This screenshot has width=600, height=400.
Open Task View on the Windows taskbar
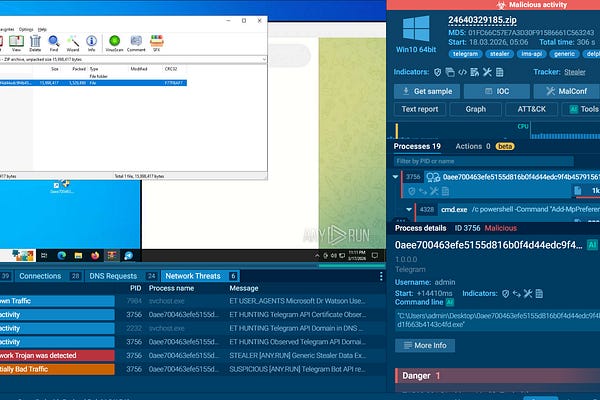tap(44, 256)
